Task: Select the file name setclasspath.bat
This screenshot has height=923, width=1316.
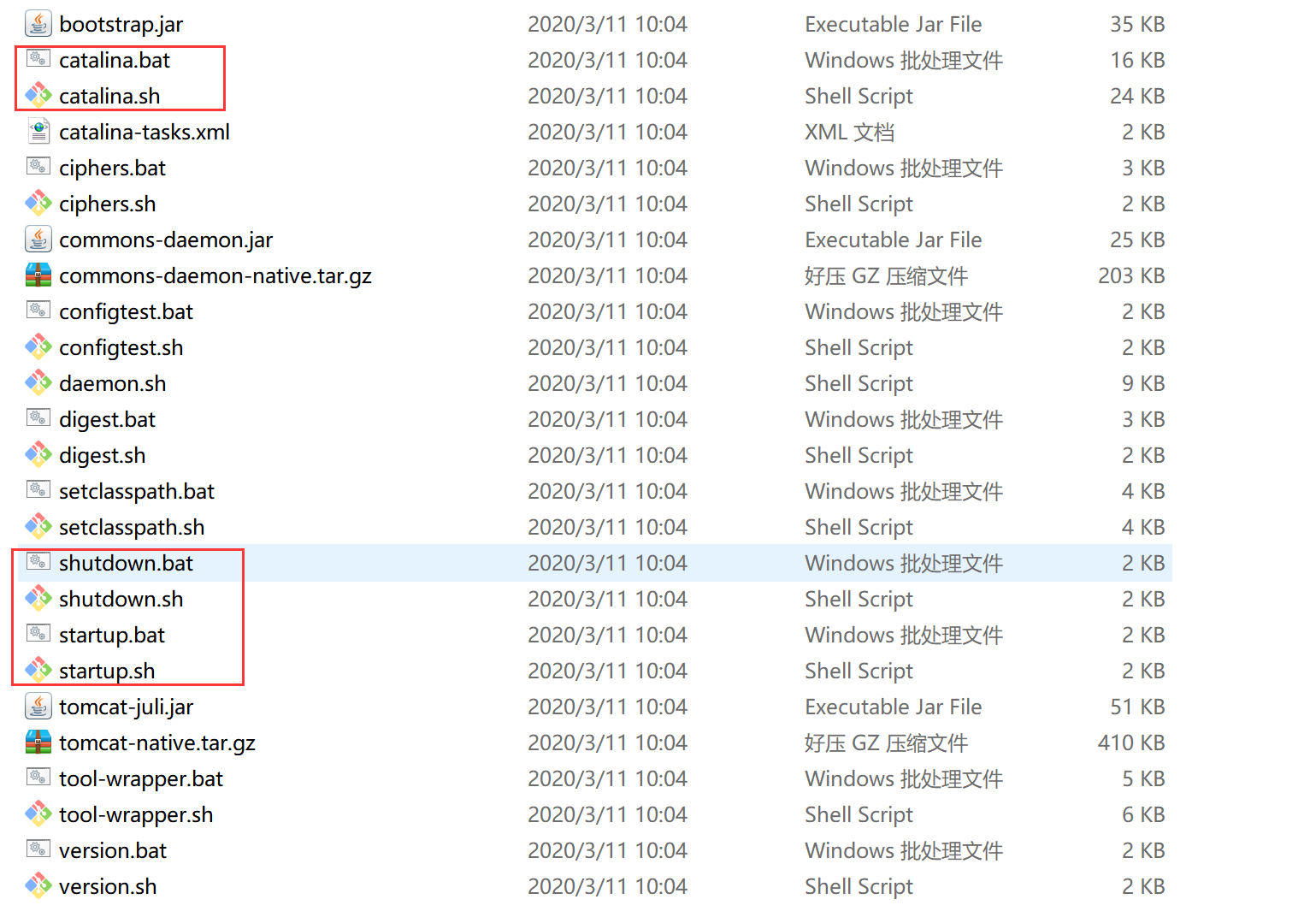Action: click(x=137, y=491)
